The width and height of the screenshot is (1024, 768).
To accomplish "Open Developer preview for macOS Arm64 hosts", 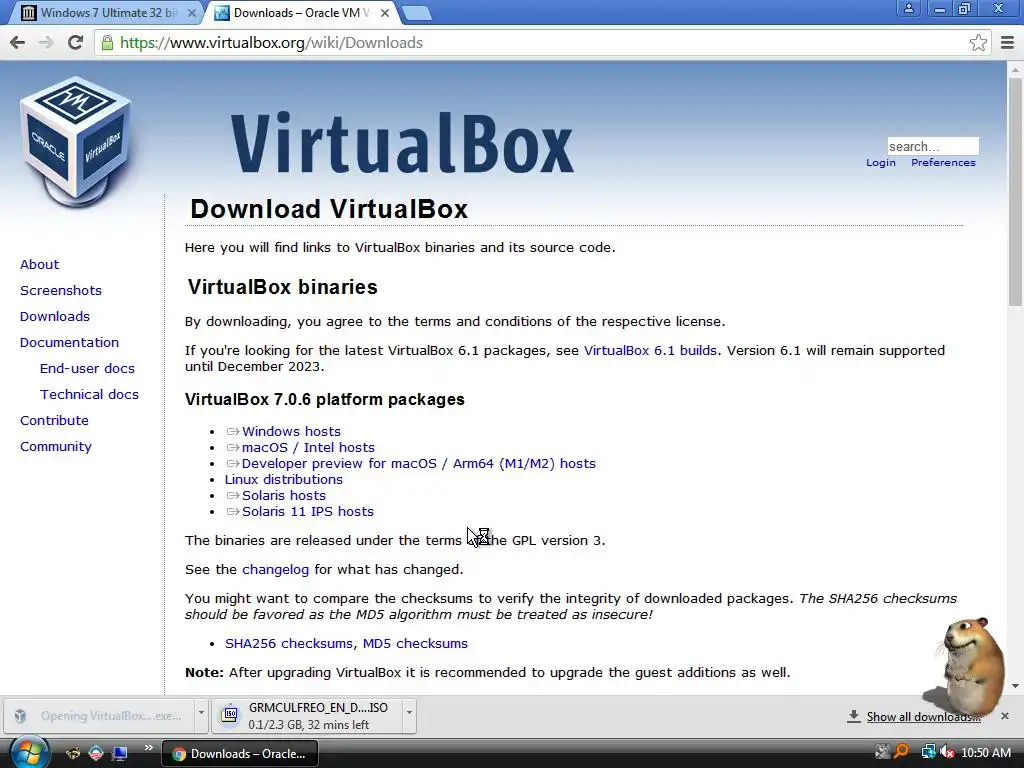I will pos(419,464).
